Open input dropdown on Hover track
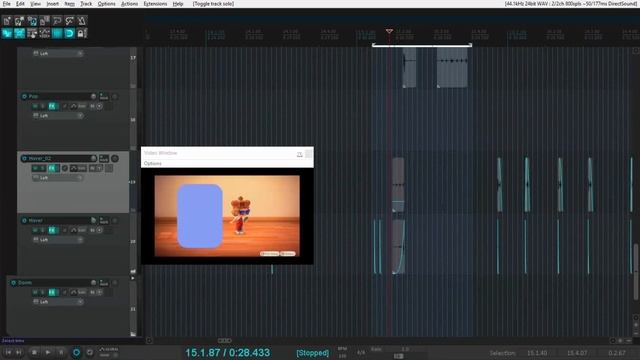This screenshot has height=360, width=640. pos(58,240)
